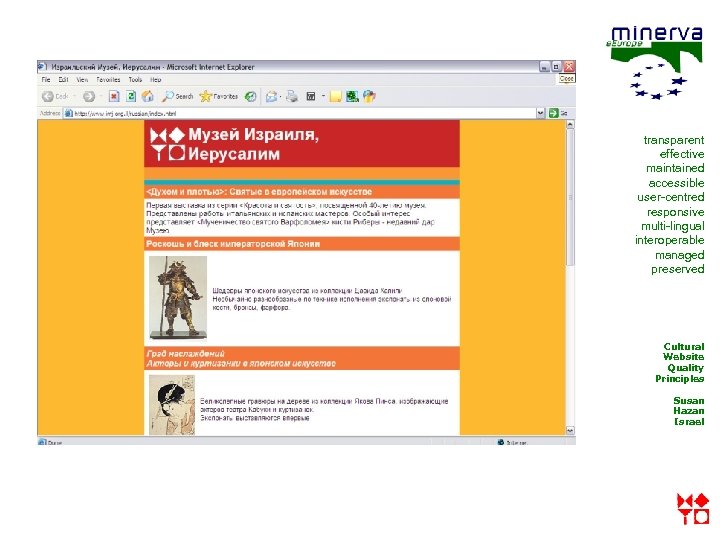Open the Favorites menu
Viewport: 720px width, 540px height.
[x=108, y=79]
